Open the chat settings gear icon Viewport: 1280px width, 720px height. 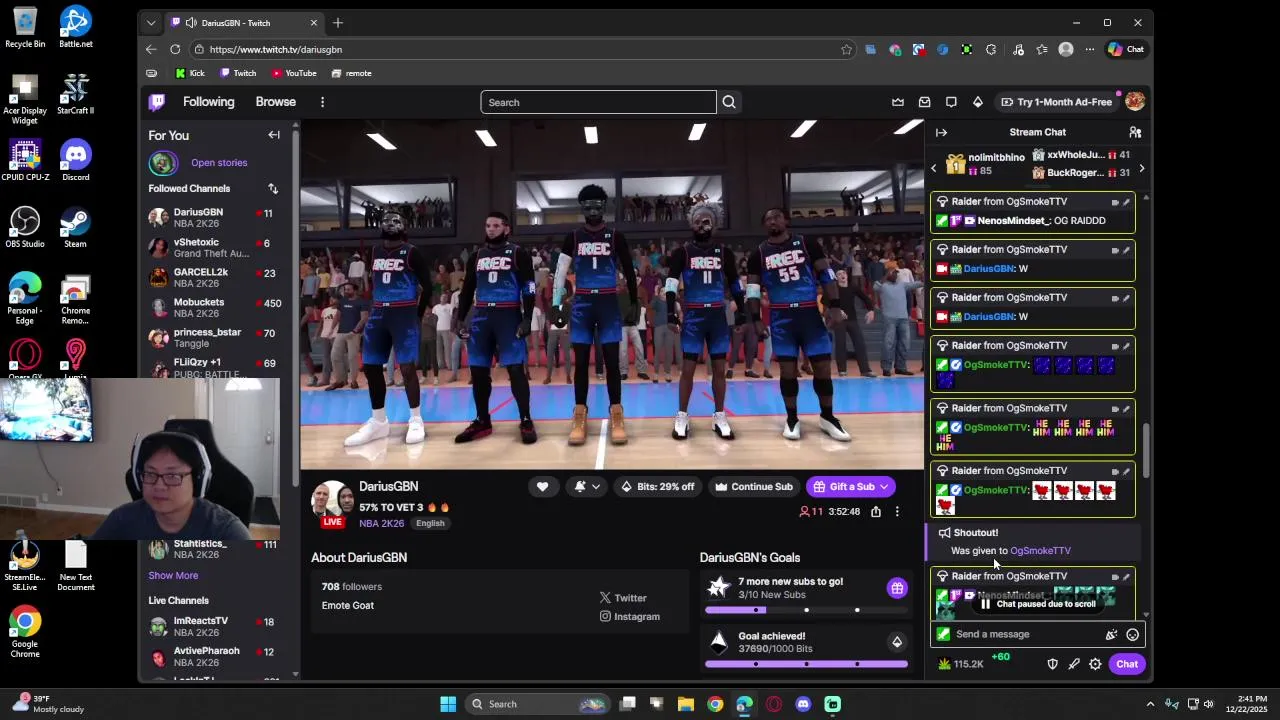1095,664
